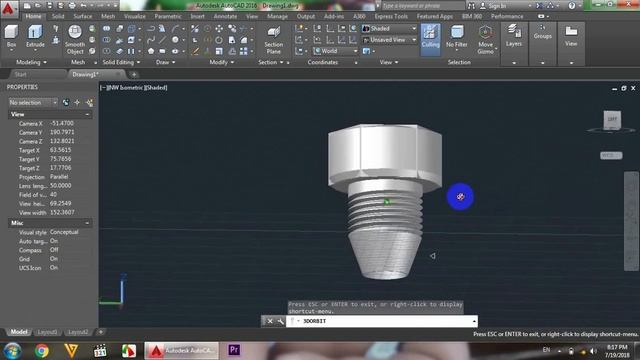Click the Solid Intersect icon
Viewport: 640px width, 360px height.
[107, 51]
